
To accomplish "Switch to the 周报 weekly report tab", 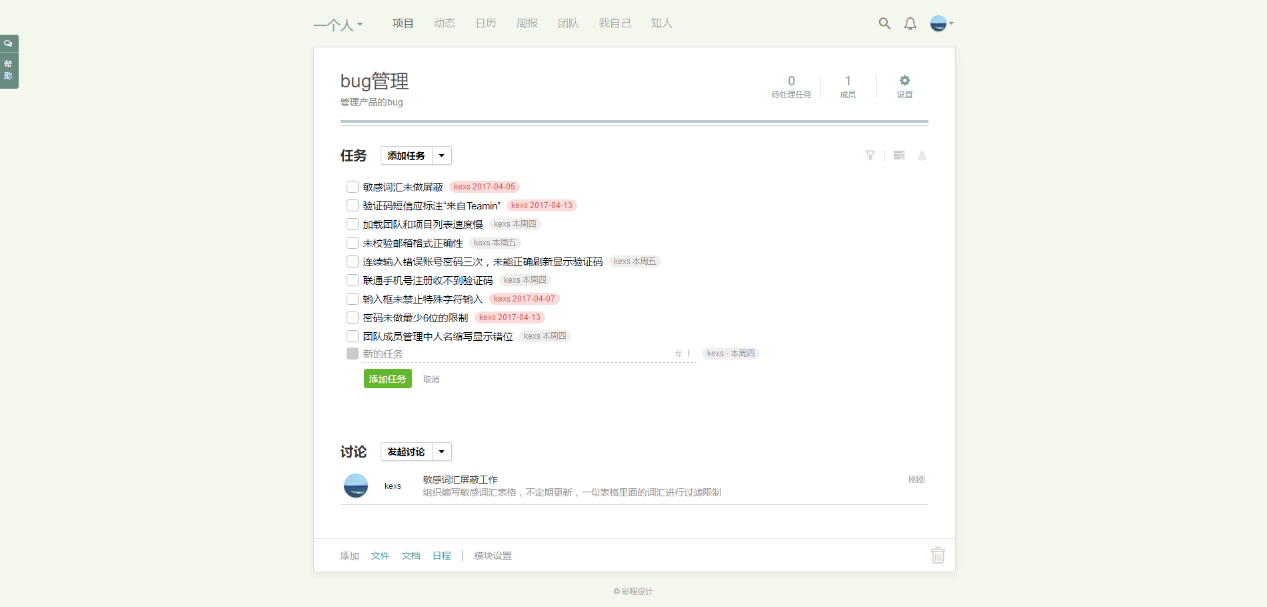I will pos(526,23).
